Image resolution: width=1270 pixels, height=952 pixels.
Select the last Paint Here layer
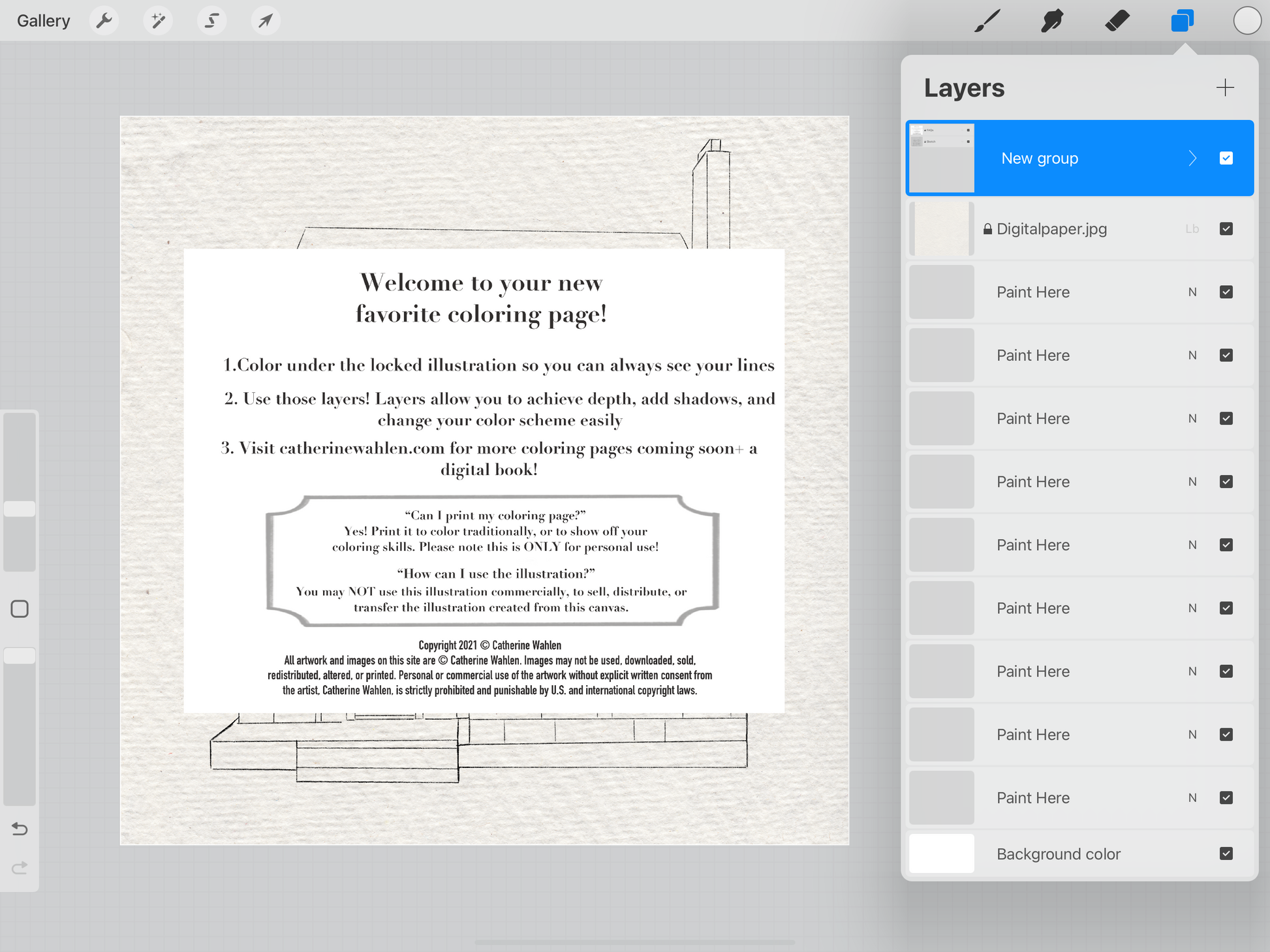(1032, 797)
